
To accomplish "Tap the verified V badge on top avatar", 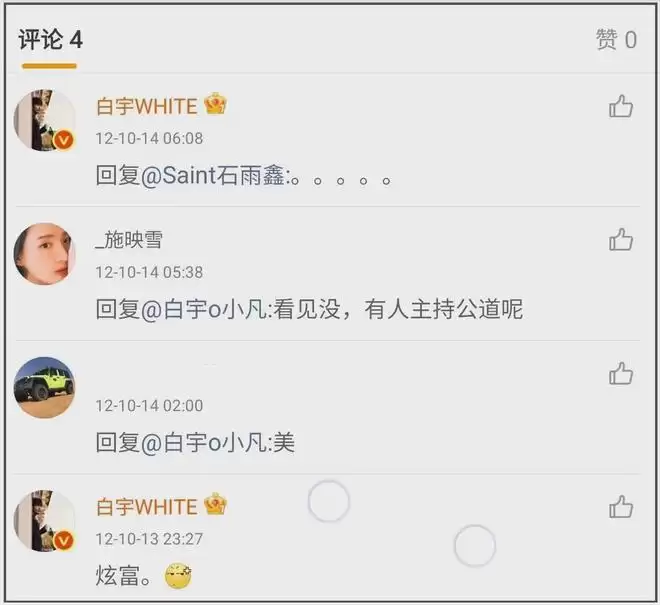I will tap(64, 140).
